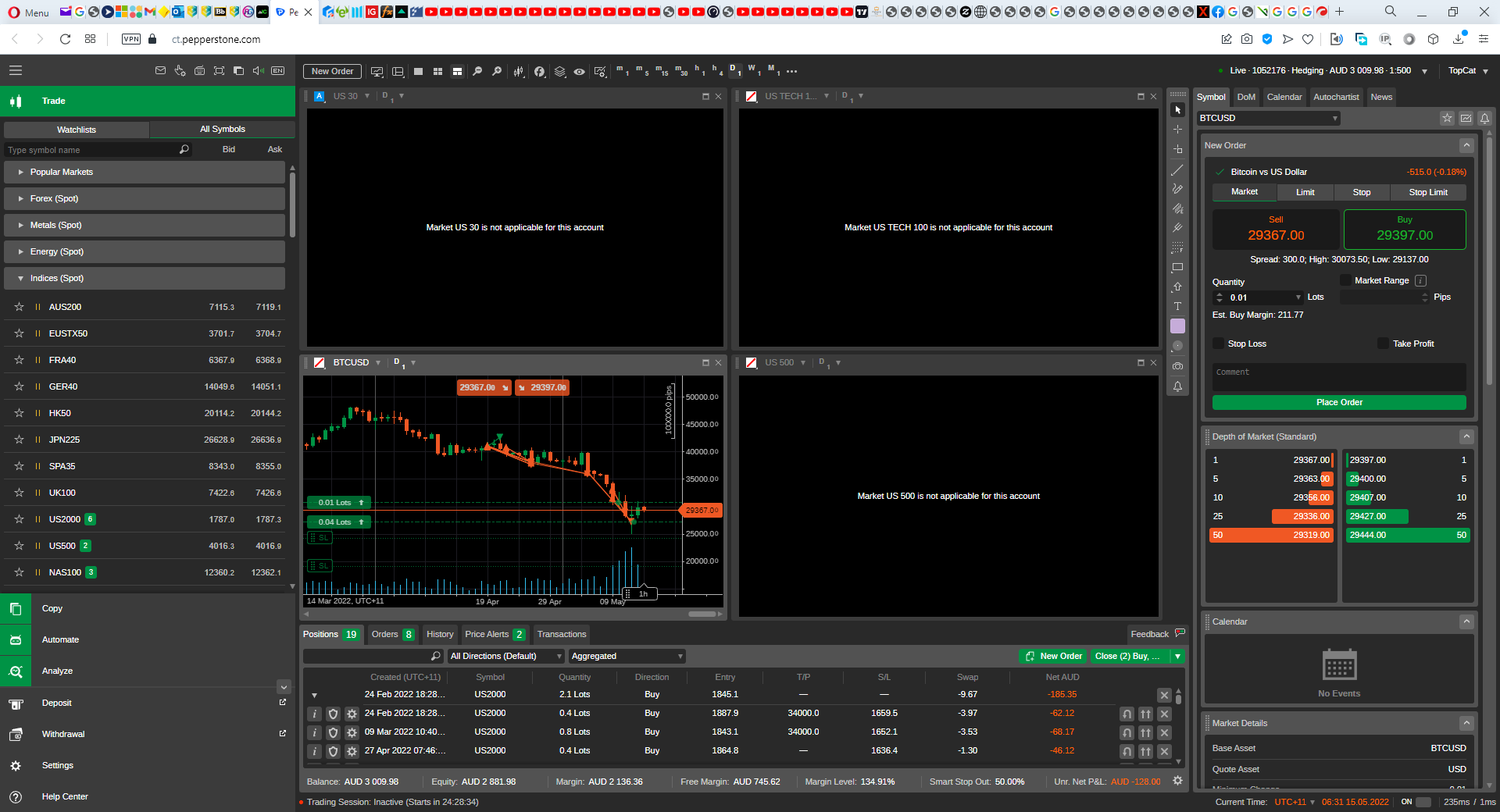Open the Analyze section in sidebar
The image size is (1500, 812).
tap(58, 671)
